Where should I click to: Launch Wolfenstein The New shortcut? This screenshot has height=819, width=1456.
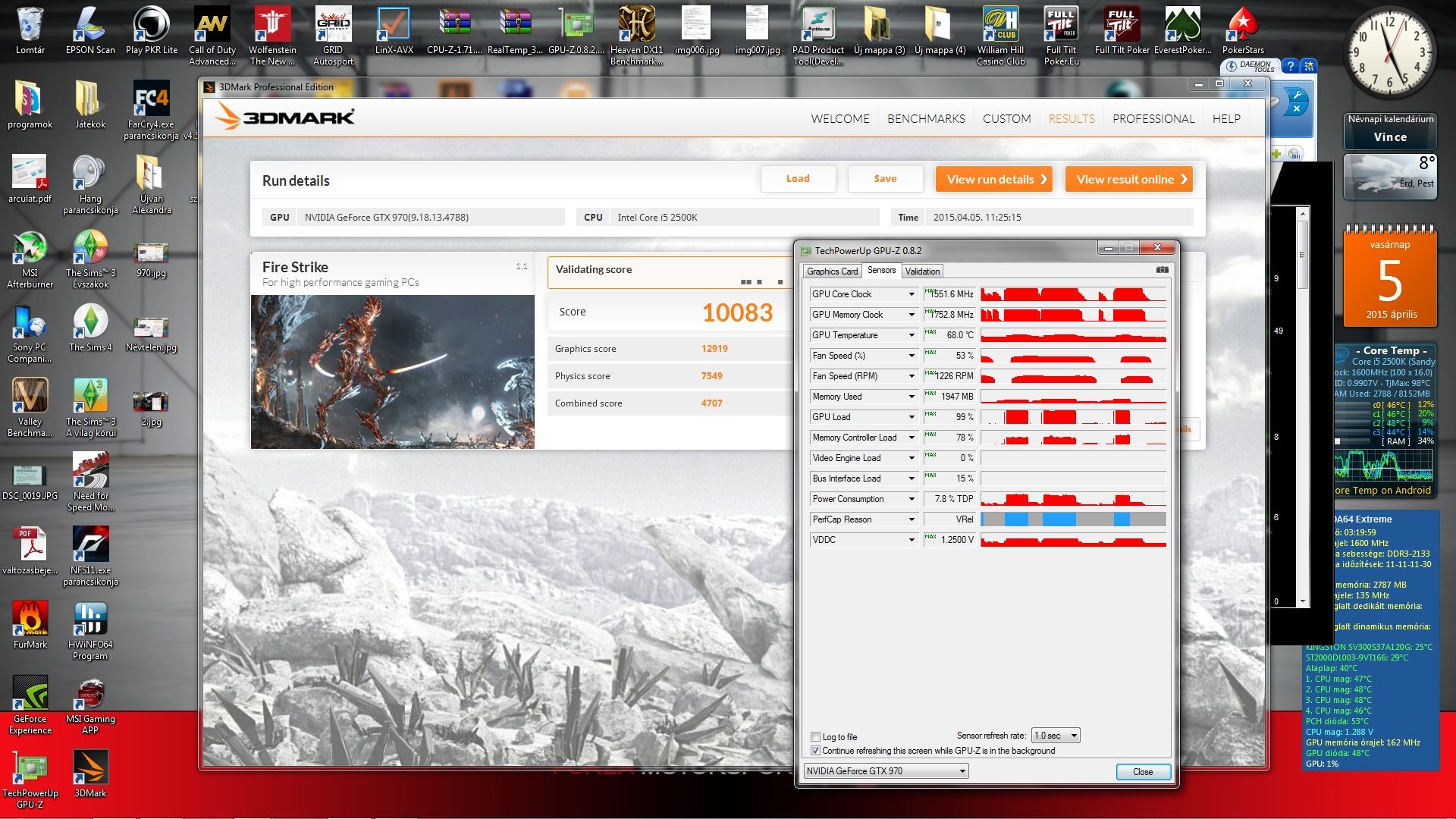pyautogui.click(x=272, y=36)
